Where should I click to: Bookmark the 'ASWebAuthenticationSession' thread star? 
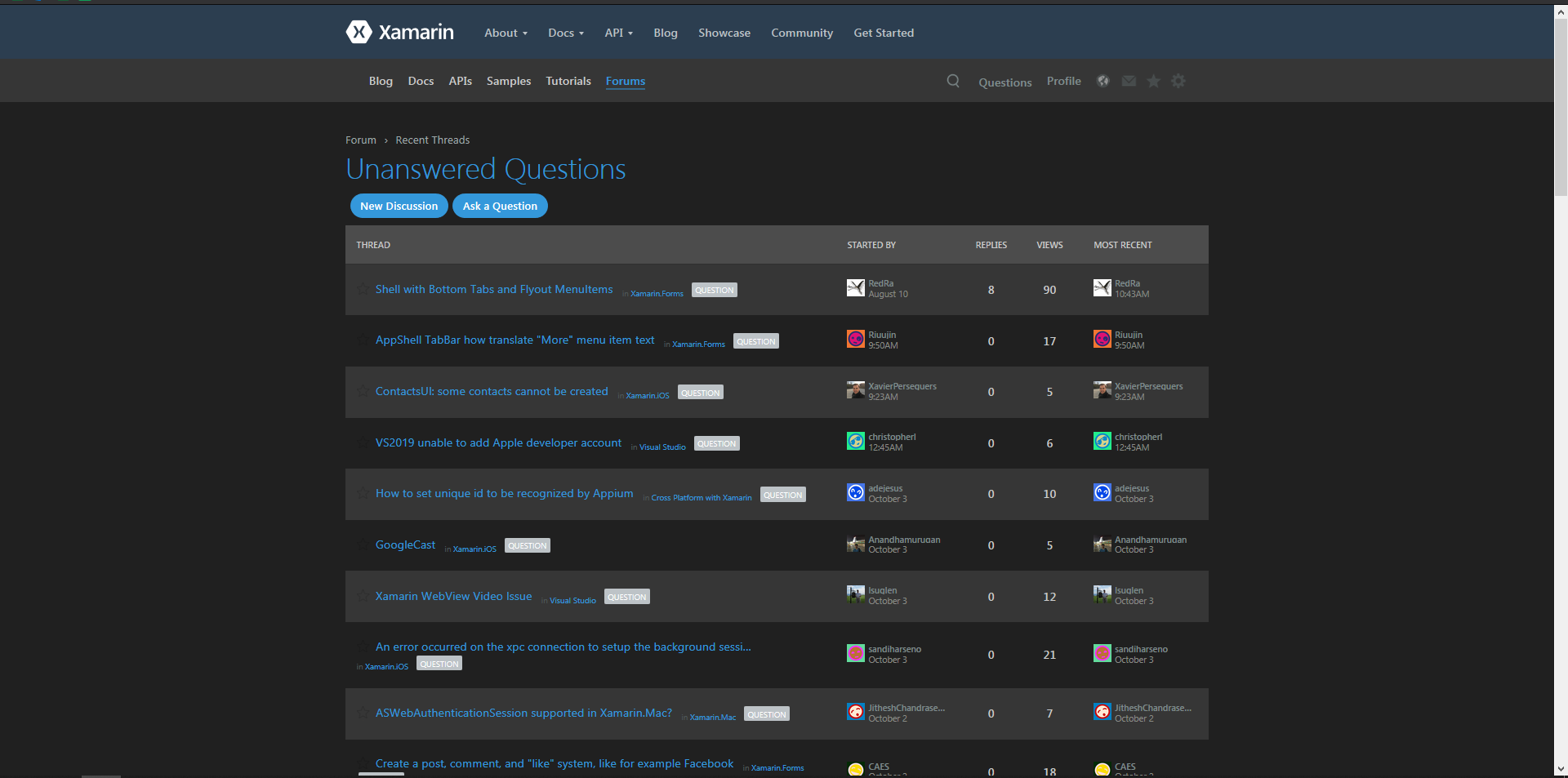click(363, 712)
